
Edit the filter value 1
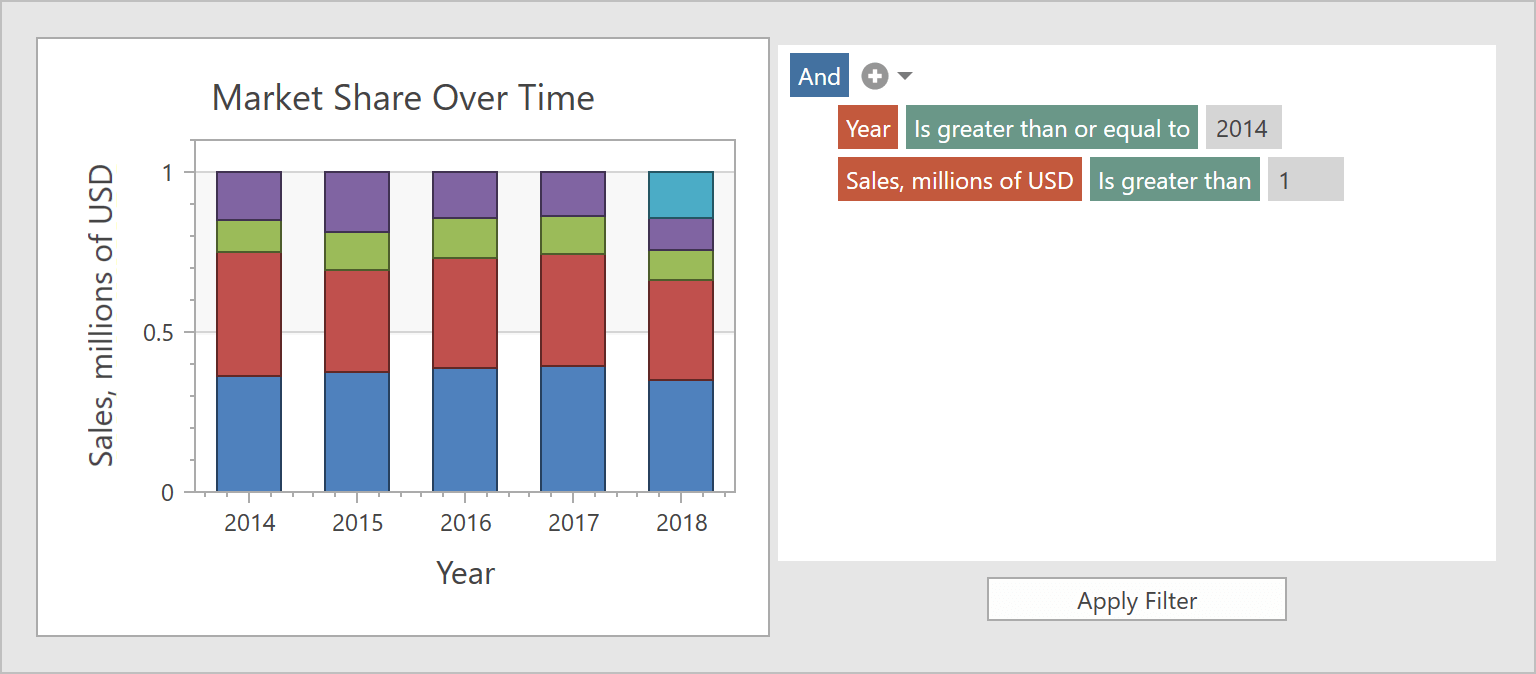(x=1305, y=181)
